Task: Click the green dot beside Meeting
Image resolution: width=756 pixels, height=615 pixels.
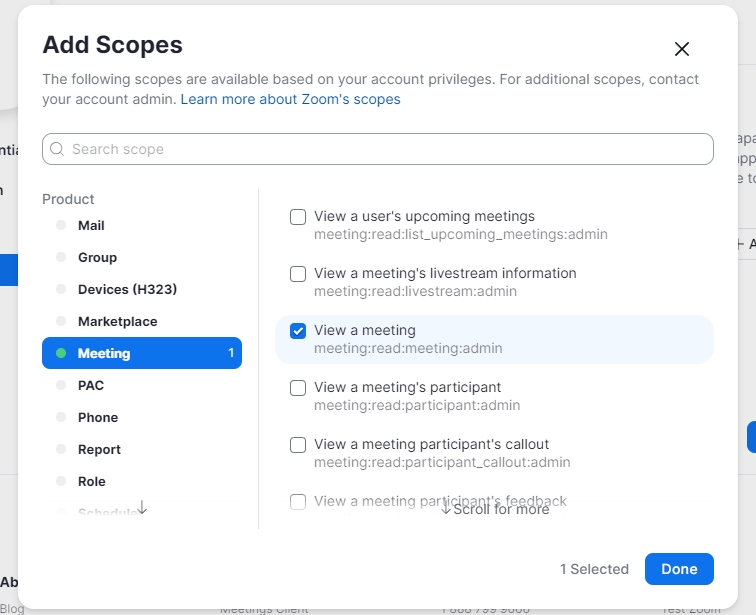Action: [x=61, y=353]
